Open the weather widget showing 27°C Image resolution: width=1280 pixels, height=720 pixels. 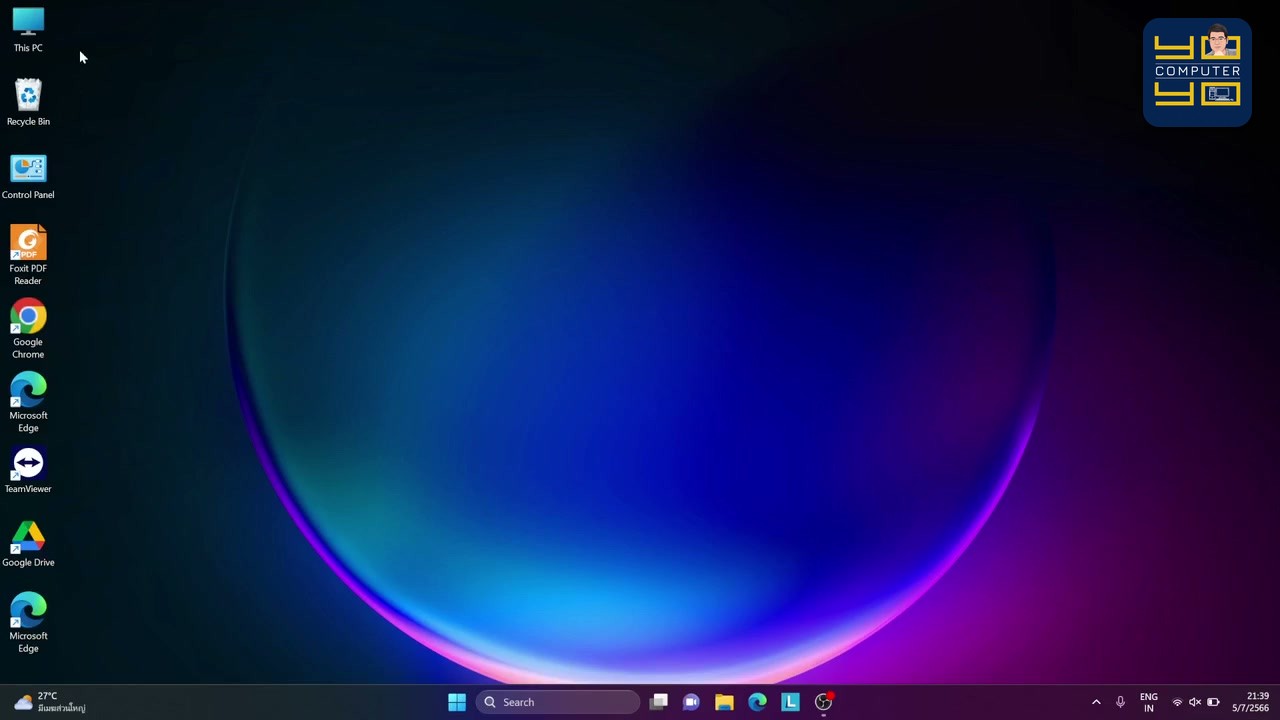coord(50,702)
